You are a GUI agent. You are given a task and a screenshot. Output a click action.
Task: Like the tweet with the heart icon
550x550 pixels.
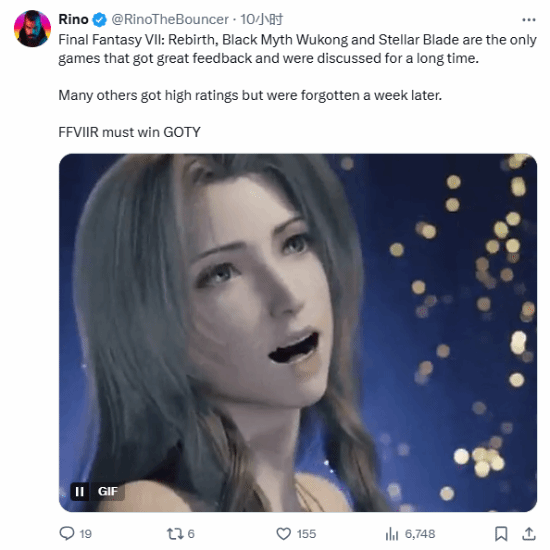pyautogui.click(x=284, y=534)
